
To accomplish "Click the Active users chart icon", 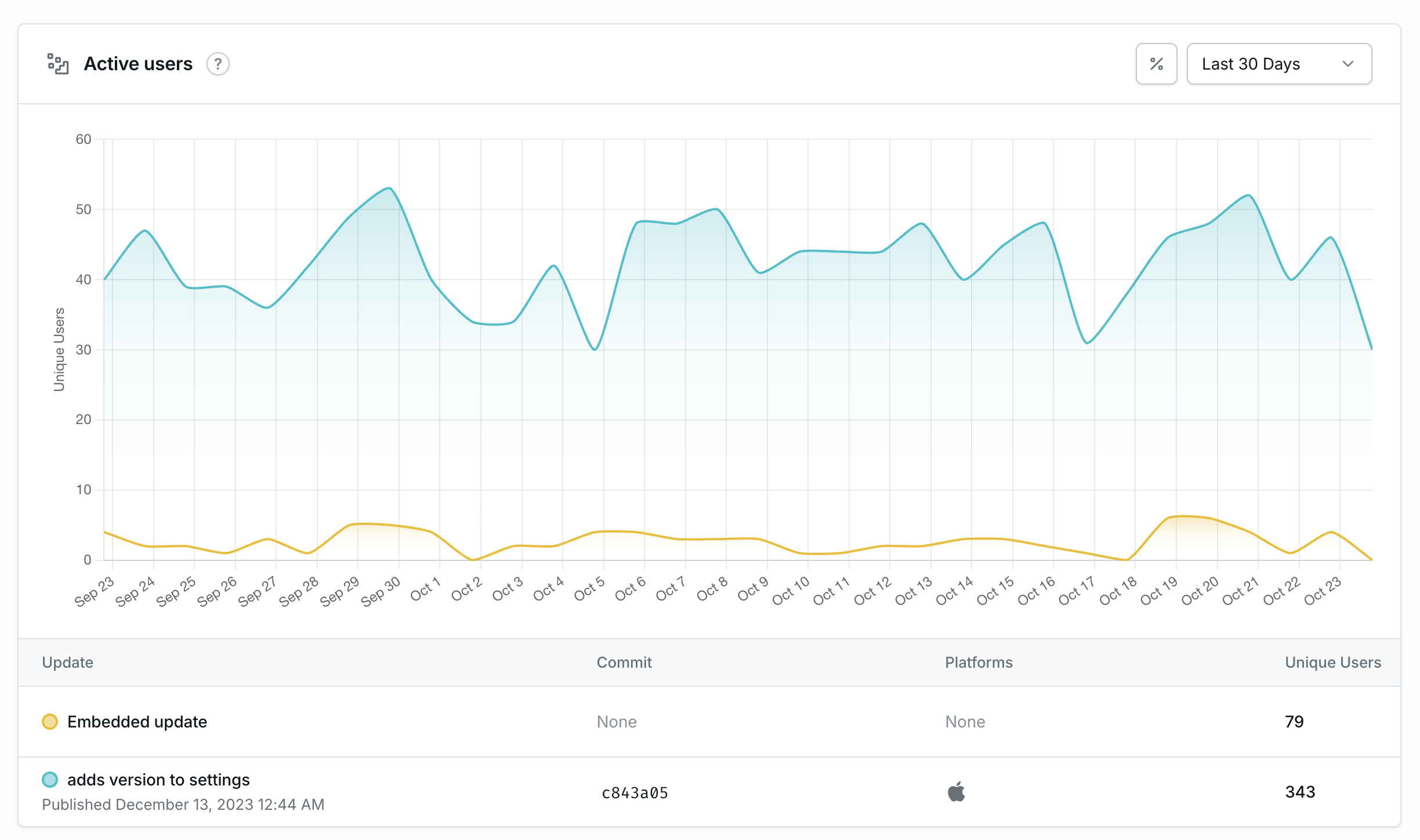I will point(58,64).
